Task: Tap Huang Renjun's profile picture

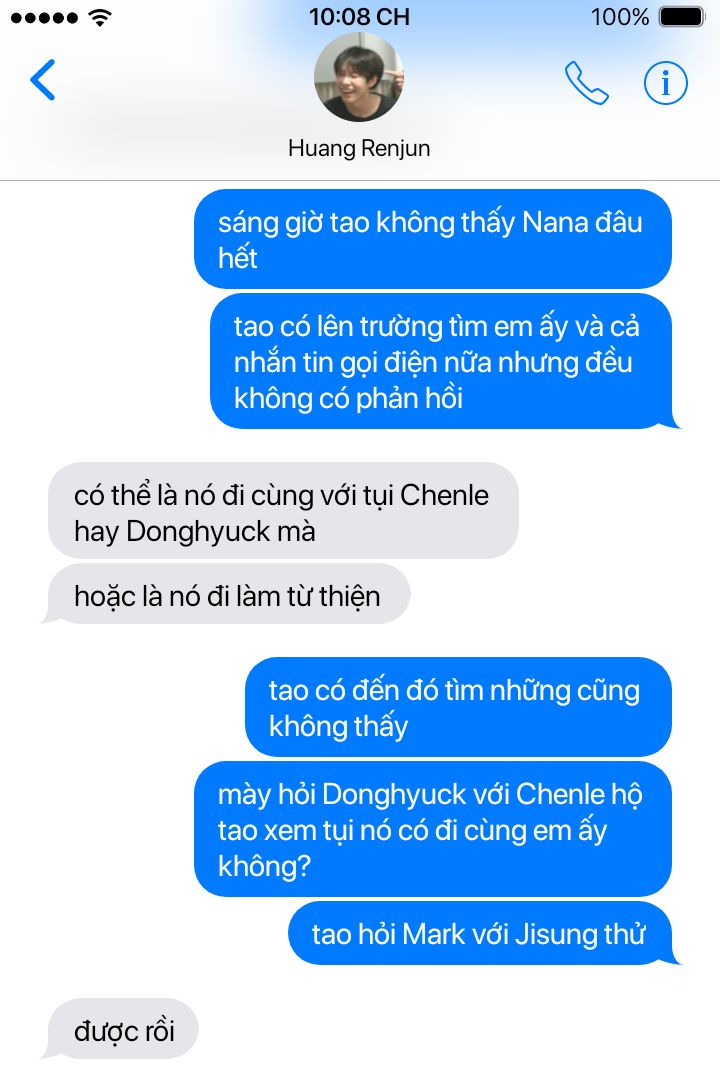Action: click(359, 77)
